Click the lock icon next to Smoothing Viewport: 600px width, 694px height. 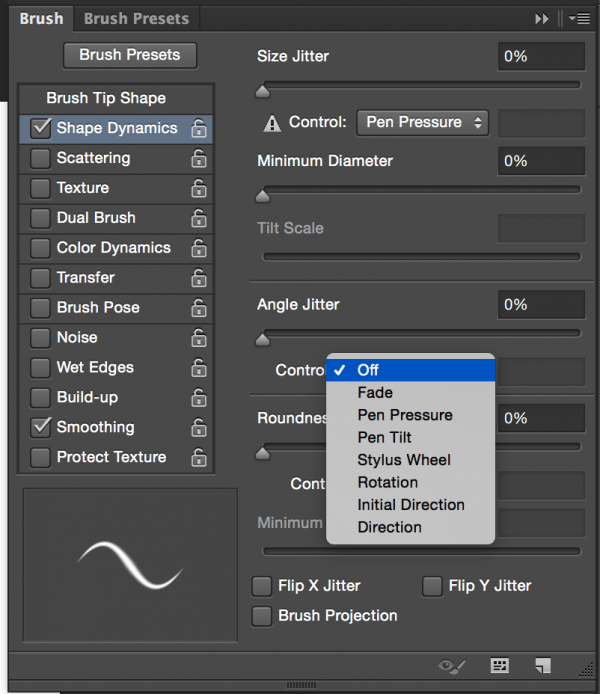pyautogui.click(x=199, y=427)
